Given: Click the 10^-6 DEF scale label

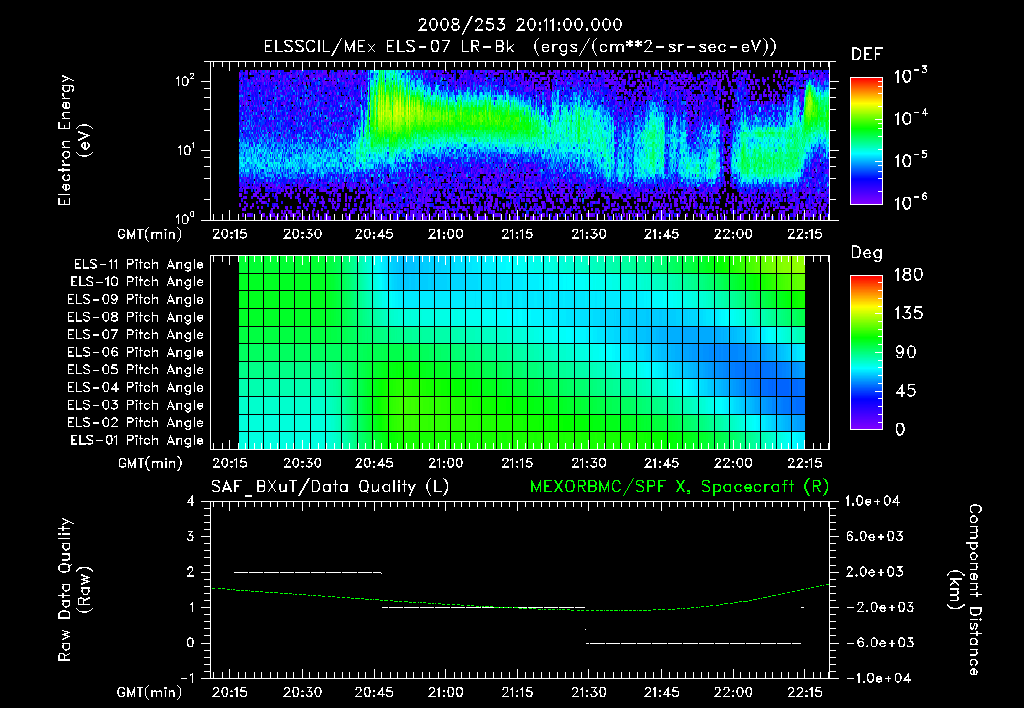Looking at the screenshot, I should (910, 202).
